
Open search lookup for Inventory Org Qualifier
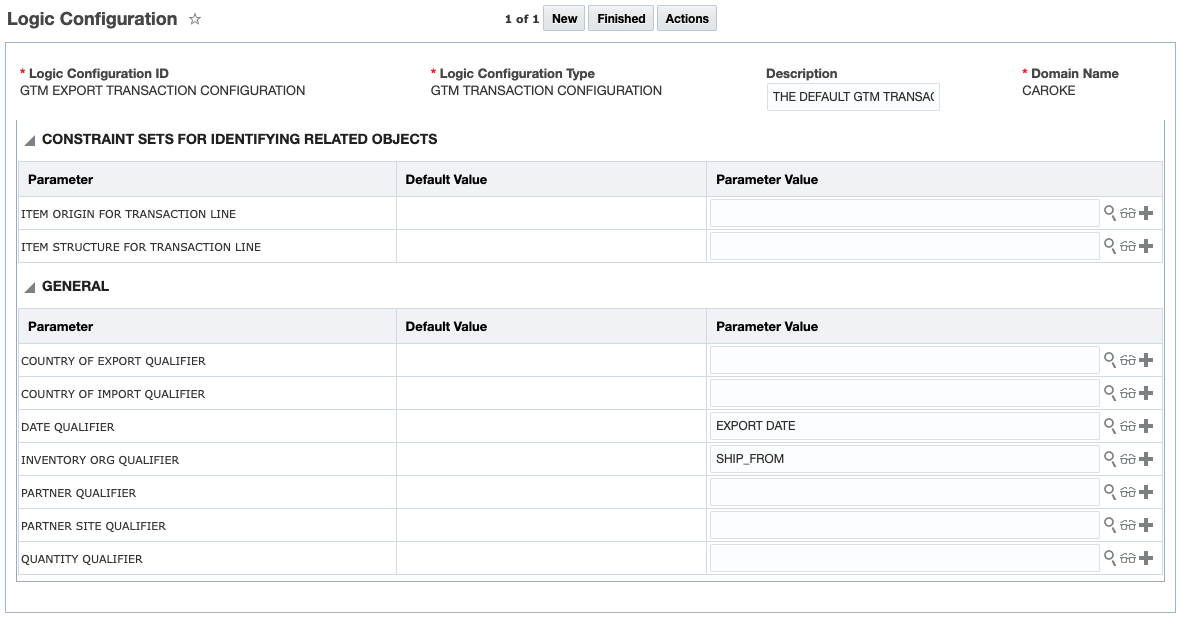1110,459
